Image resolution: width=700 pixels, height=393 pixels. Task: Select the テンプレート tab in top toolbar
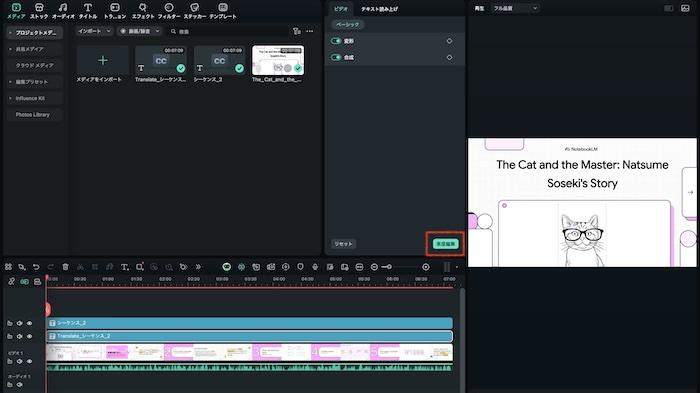click(223, 11)
